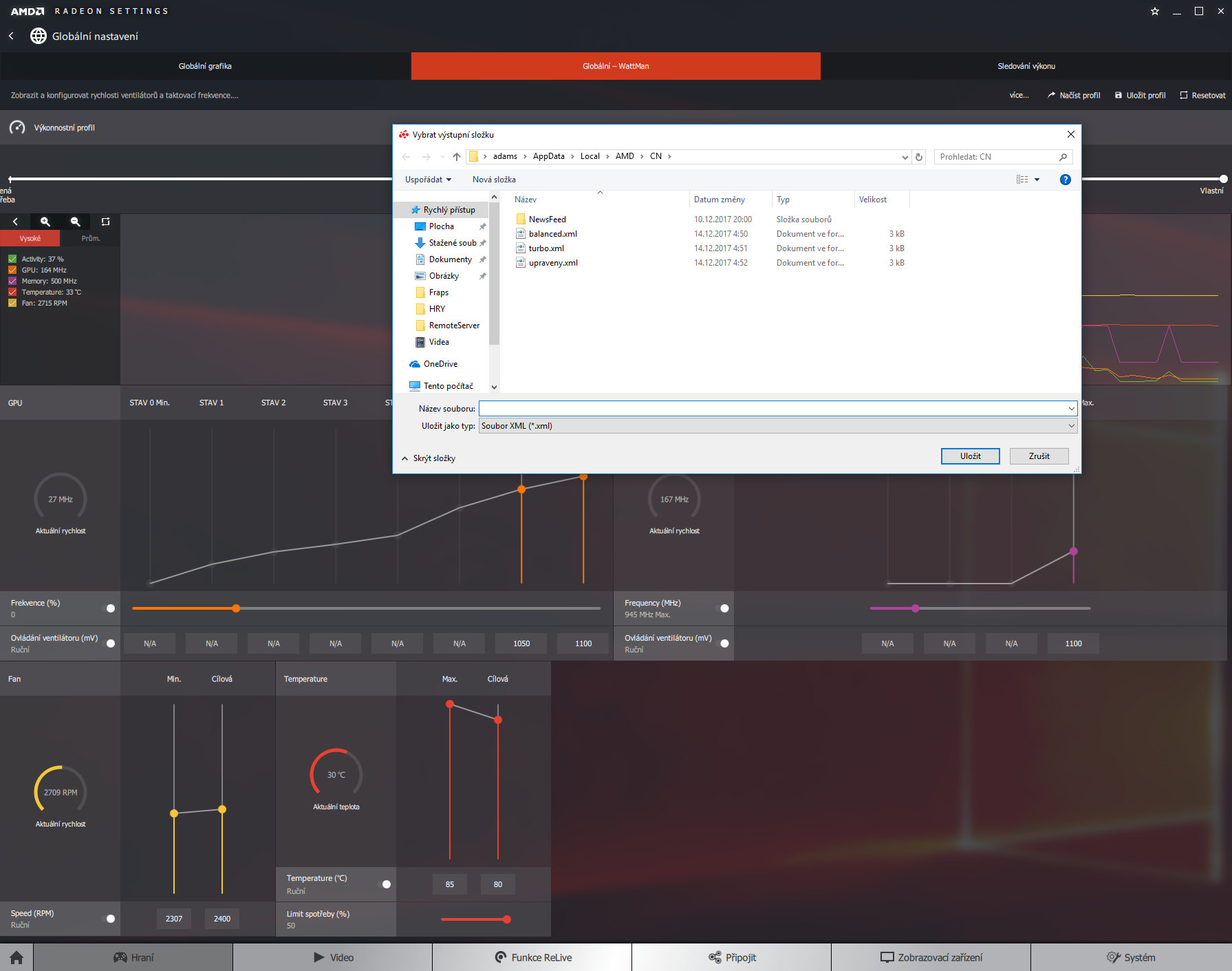The height and width of the screenshot is (971, 1232).
Task: Click the search magnifier in Prohledat field
Action: click(x=1063, y=157)
